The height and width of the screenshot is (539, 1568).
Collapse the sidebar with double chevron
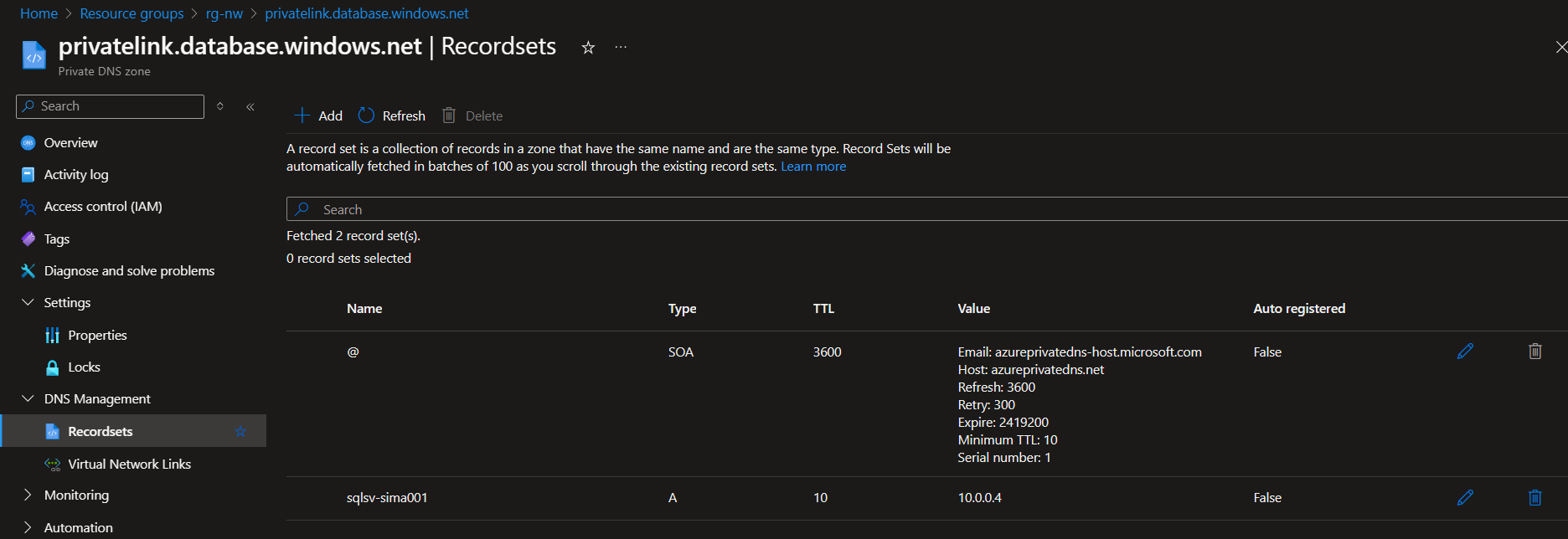[x=250, y=106]
